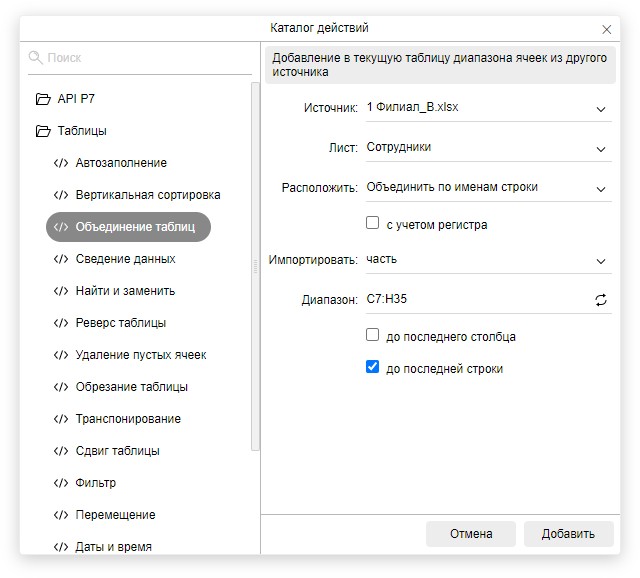Choose 'Реверс таблицы' from the catalog
The width and height of the screenshot is (640, 578).
tap(121, 323)
